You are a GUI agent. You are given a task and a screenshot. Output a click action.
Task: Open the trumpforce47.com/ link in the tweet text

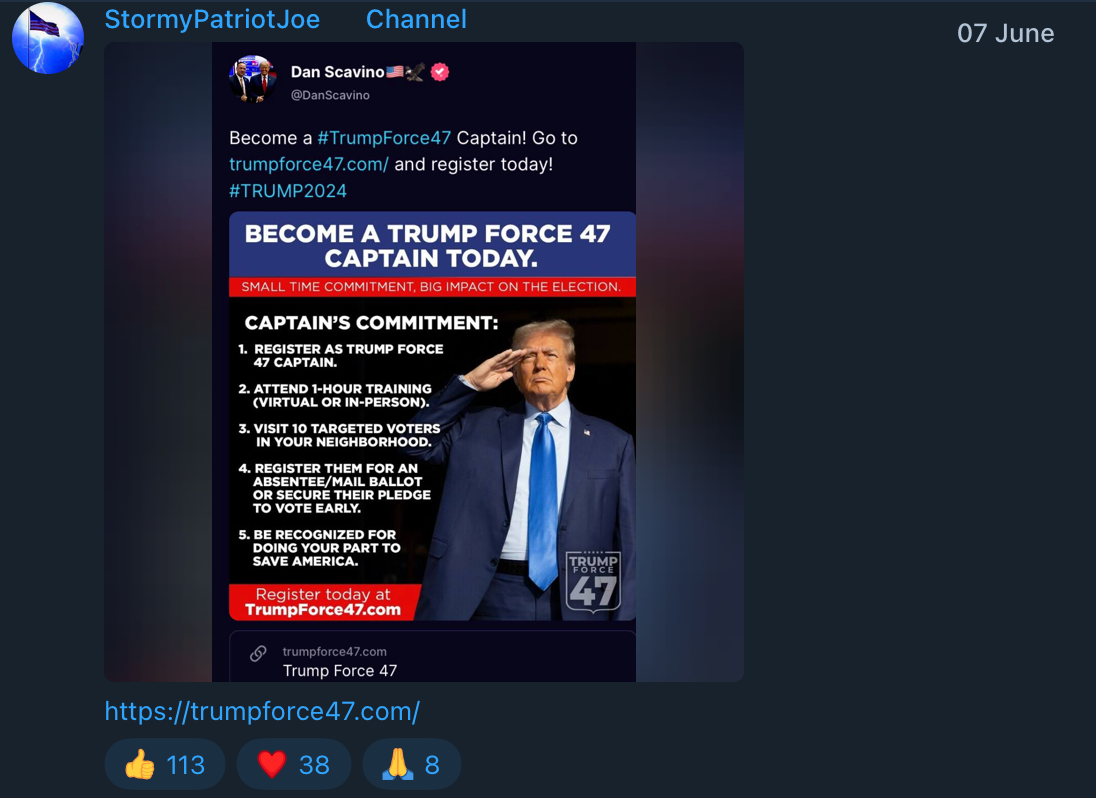pos(308,164)
